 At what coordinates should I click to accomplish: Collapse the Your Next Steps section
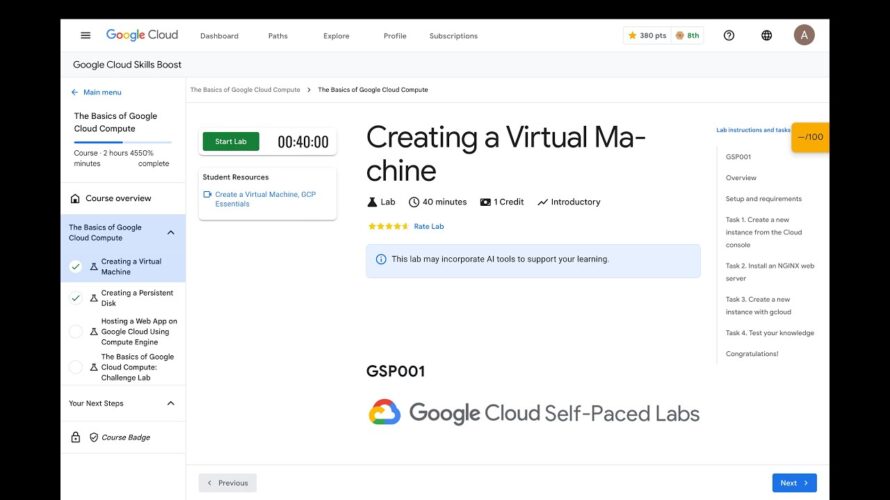(171, 403)
